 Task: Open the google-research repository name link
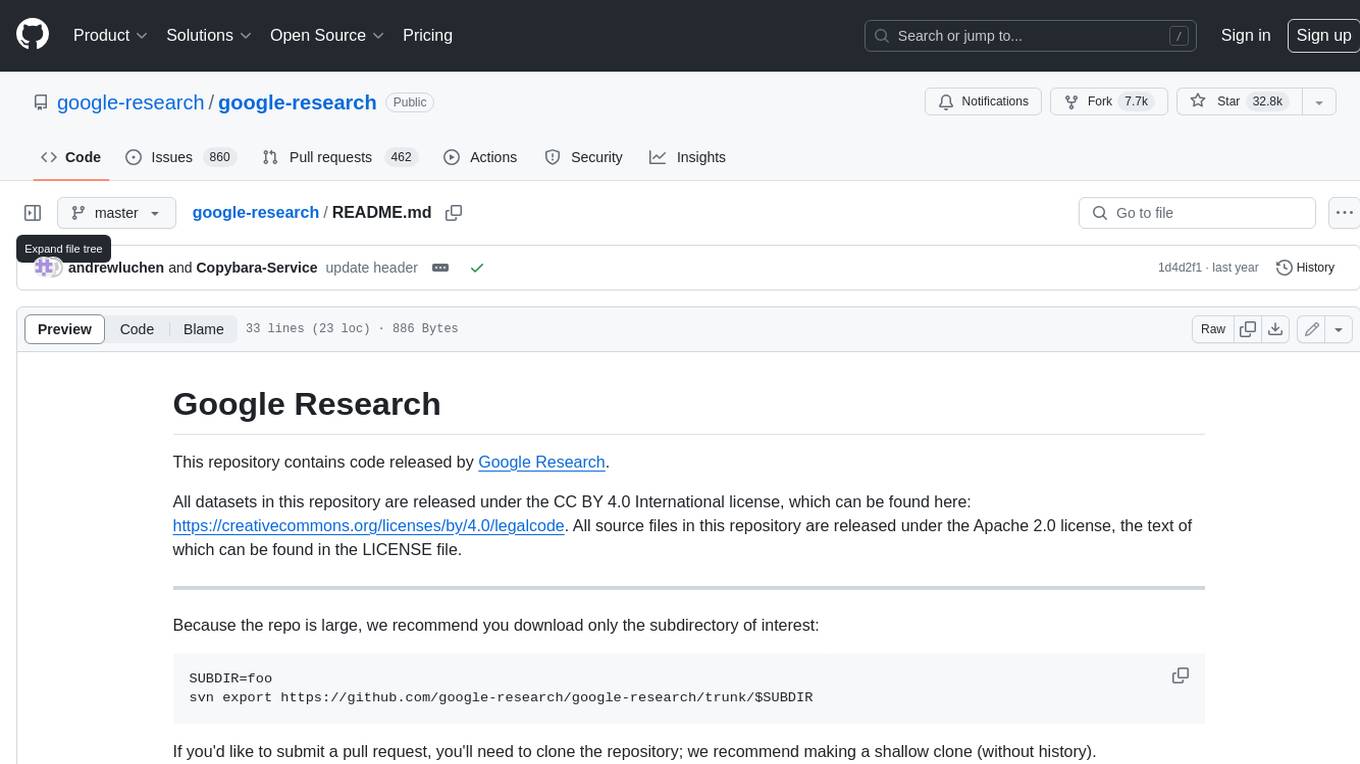pos(297,102)
